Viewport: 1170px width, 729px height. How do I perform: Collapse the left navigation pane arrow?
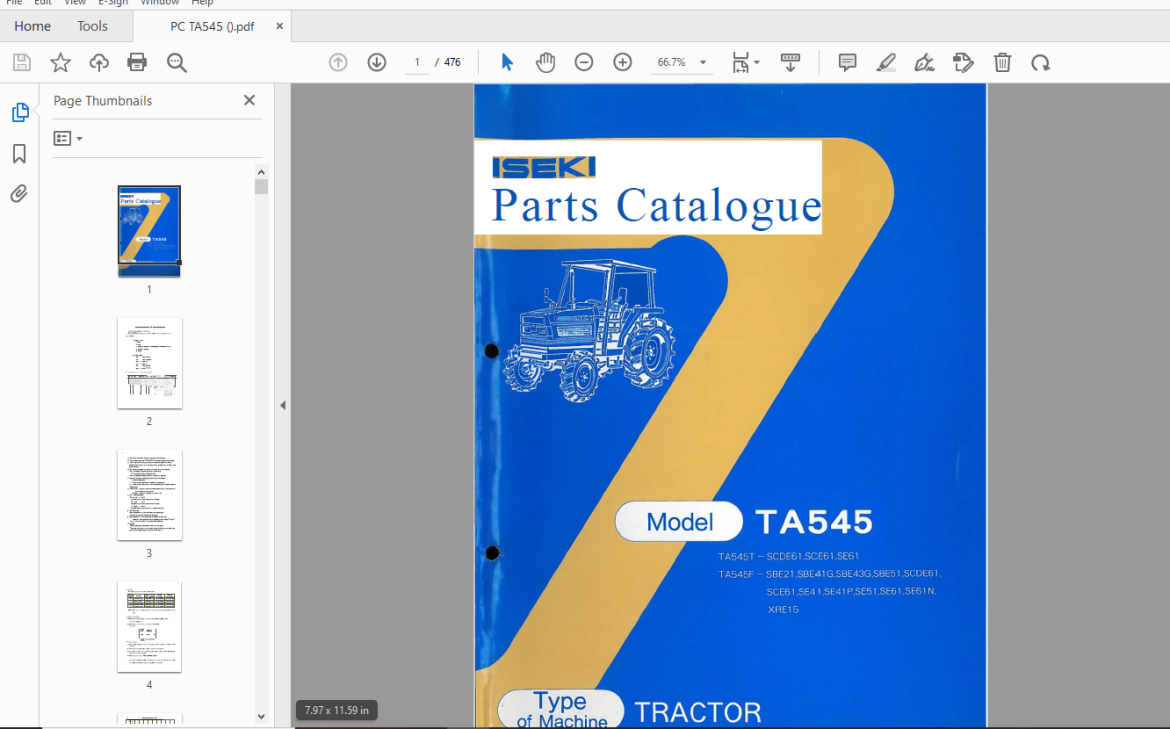click(x=283, y=405)
